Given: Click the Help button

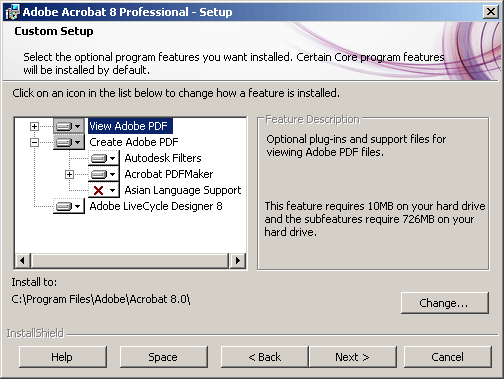Looking at the screenshot, I should pos(63,357).
